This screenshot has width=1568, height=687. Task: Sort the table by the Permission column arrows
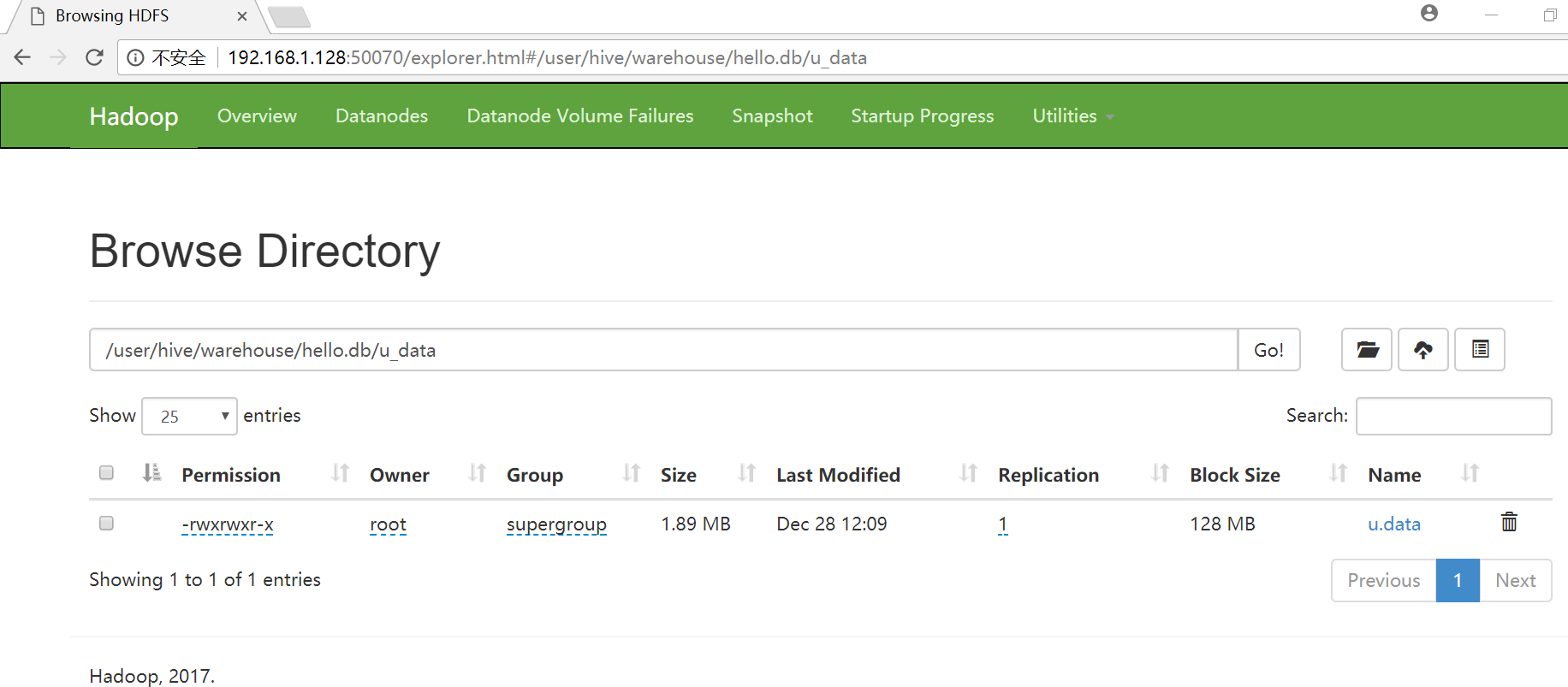coord(340,473)
